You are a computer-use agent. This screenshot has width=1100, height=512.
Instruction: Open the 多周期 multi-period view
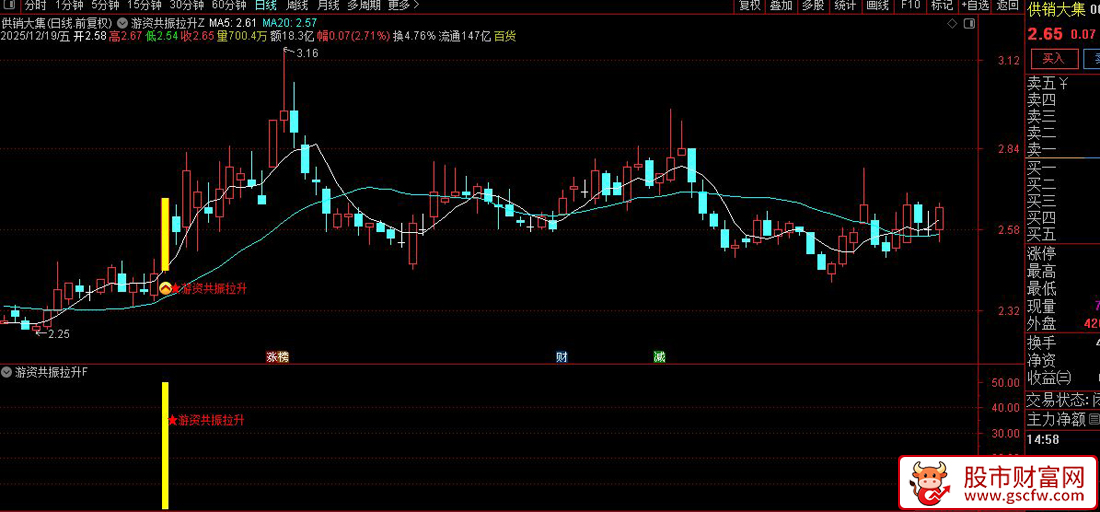pos(365,5)
